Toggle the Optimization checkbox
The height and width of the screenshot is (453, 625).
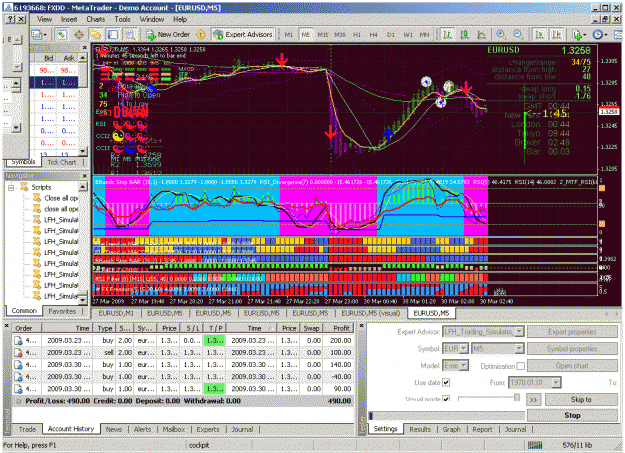point(521,366)
